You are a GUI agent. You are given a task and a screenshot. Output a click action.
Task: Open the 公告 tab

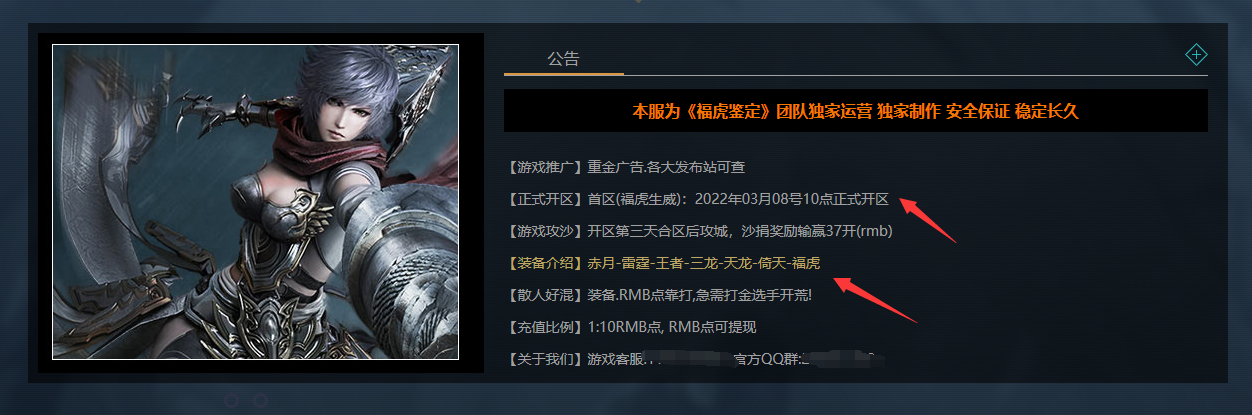pyautogui.click(x=563, y=59)
